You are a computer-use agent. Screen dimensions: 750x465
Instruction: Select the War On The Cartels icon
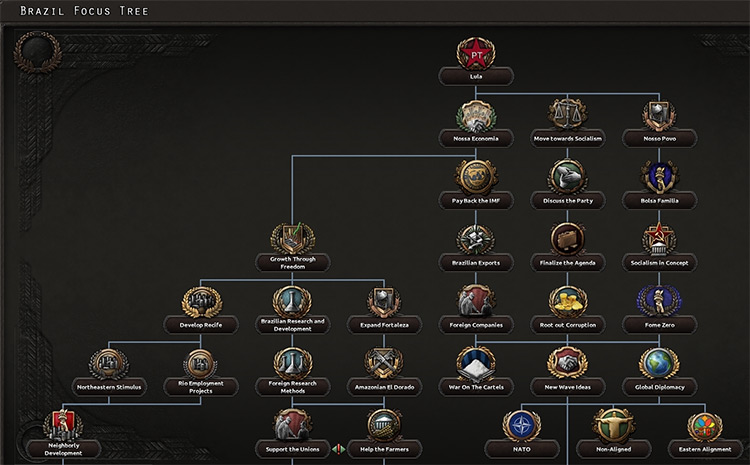point(476,364)
